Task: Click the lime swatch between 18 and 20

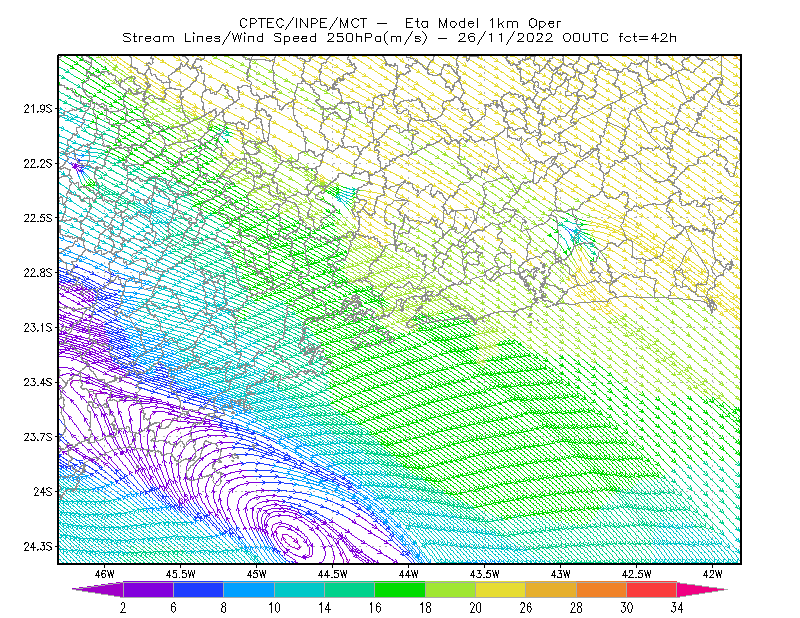Action: click(x=451, y=589)
